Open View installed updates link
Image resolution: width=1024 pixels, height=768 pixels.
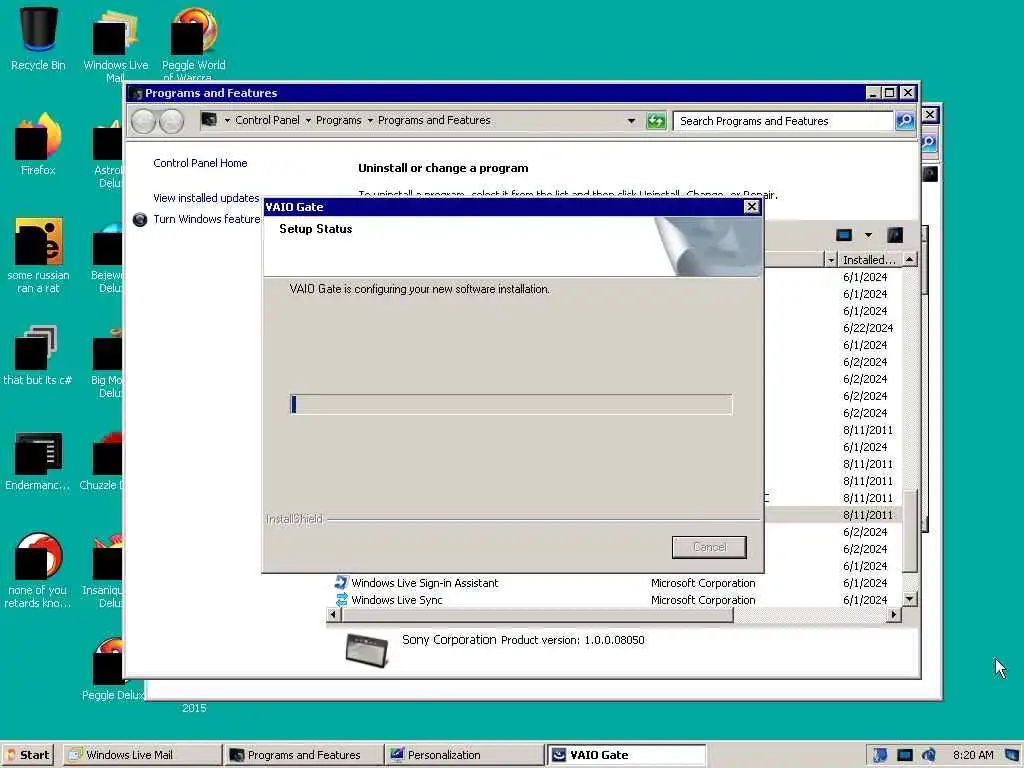(206, 198)
